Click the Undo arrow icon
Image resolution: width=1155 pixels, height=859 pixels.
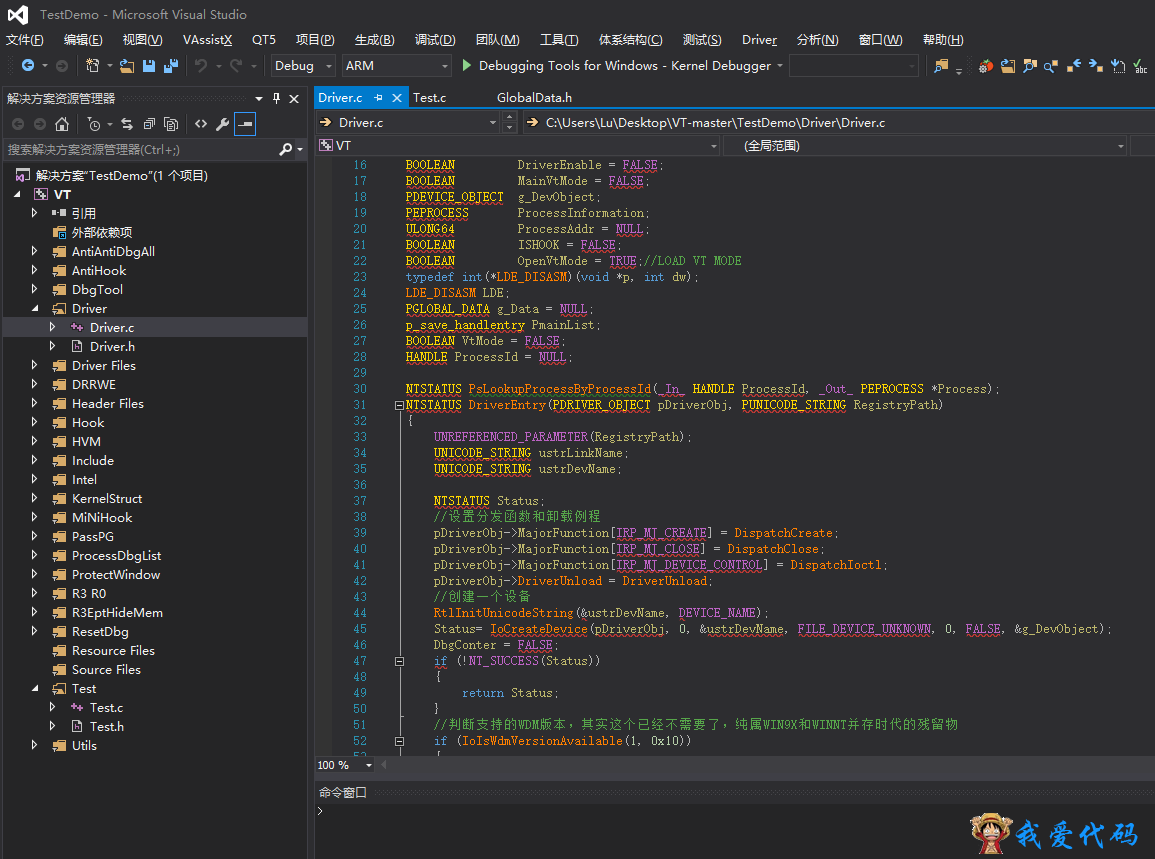click(201, 66)
